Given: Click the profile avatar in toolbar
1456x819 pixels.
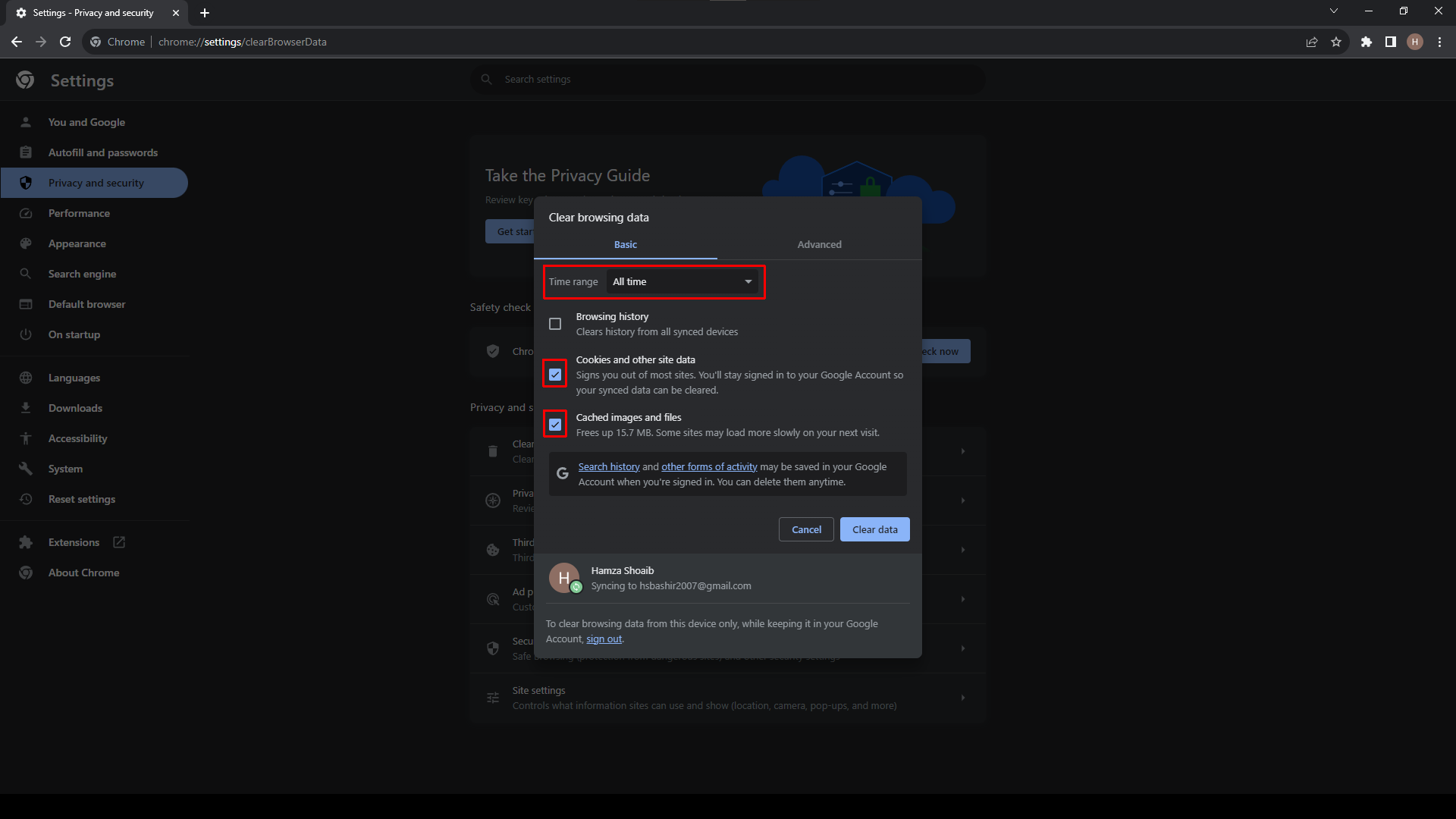Looking at the screenshot, I should coord(1415,42).
